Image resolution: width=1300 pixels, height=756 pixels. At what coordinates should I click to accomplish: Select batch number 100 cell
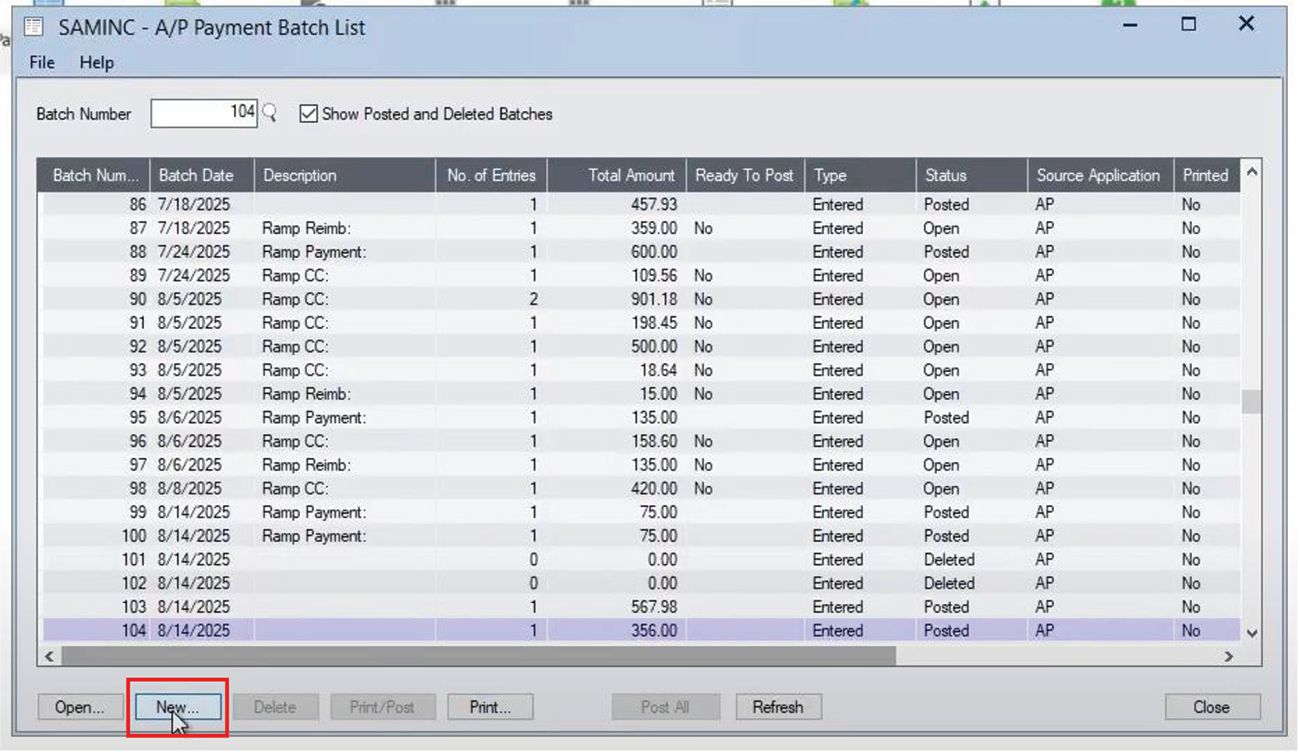coord(96,536)
